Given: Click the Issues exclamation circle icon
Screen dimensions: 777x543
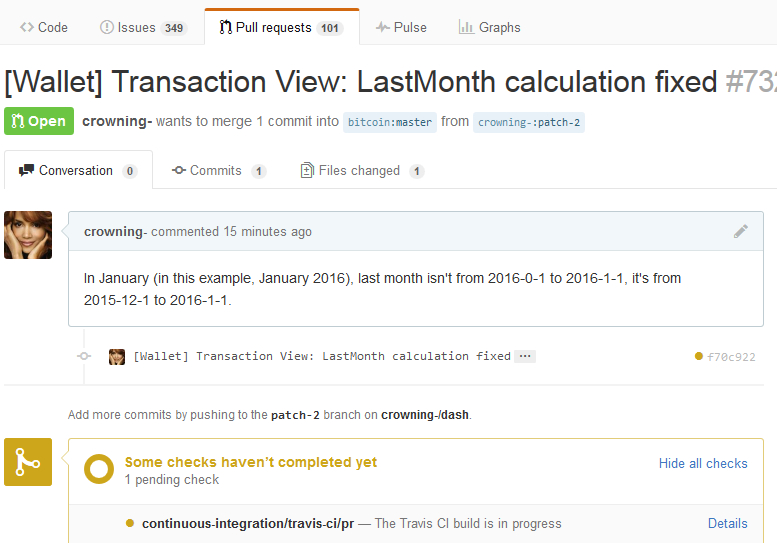Looking at the screenshot, I should pyautogui.click(x=107, y=27).
